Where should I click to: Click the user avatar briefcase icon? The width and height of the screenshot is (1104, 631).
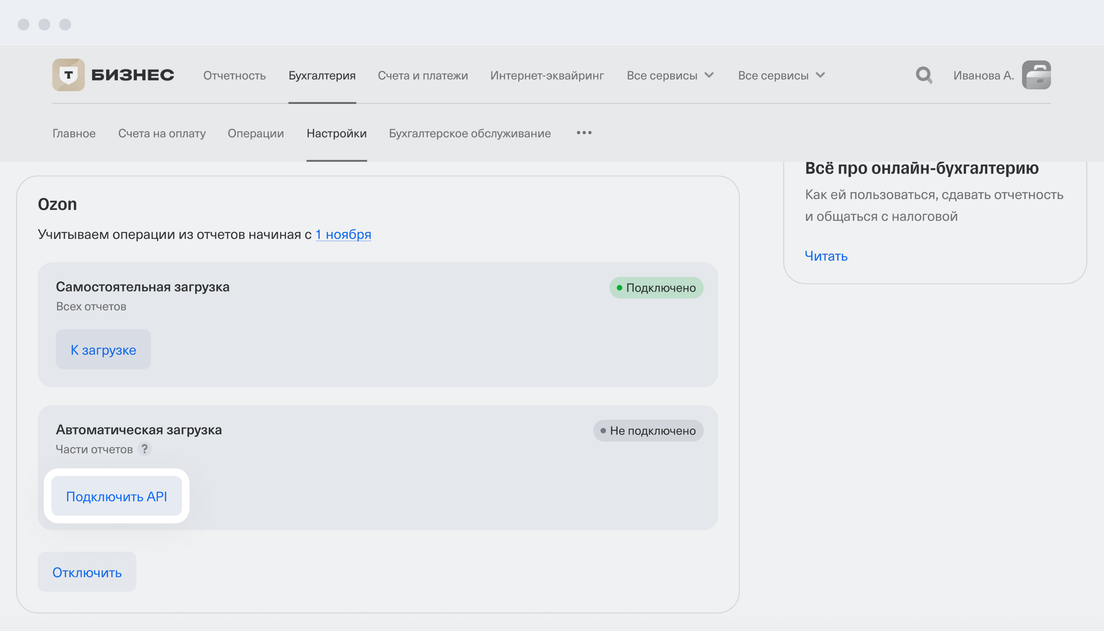(1036, 75)
